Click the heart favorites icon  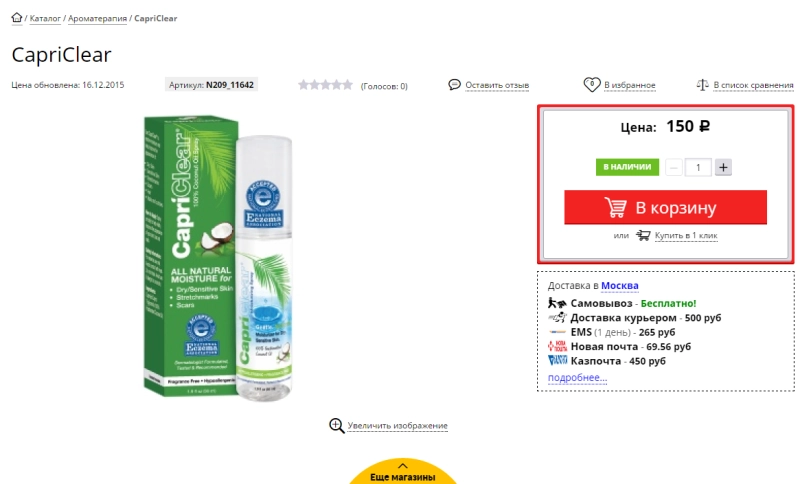coord(591,85)
